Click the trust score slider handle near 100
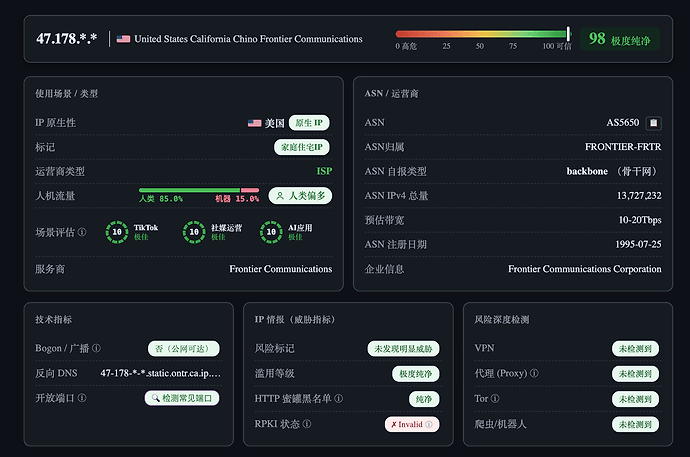Viewport: 690px width, 457px height. click(568, 33)
